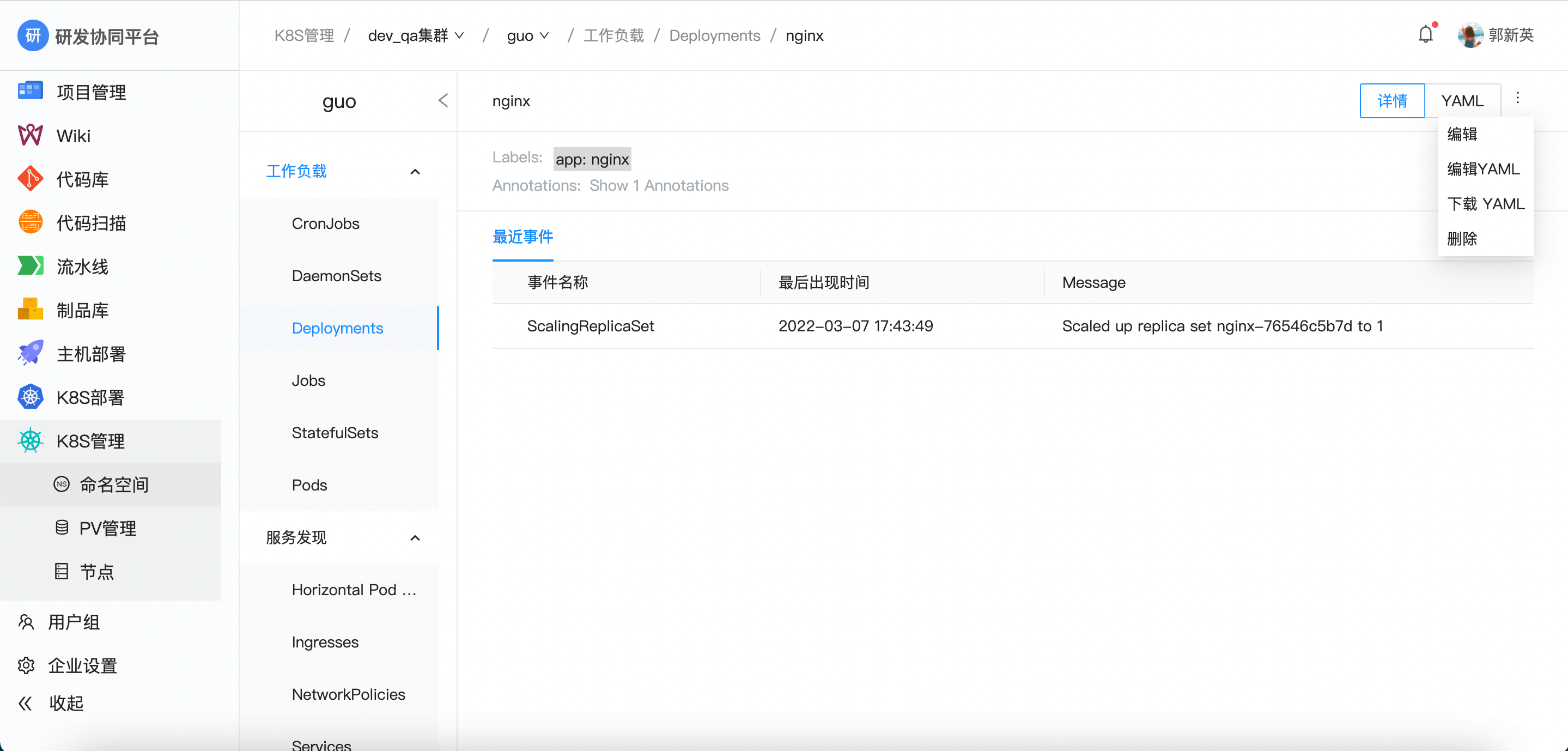Click the 代码库 git icon
Screen dimensions: 1568x751
[30, 179]
